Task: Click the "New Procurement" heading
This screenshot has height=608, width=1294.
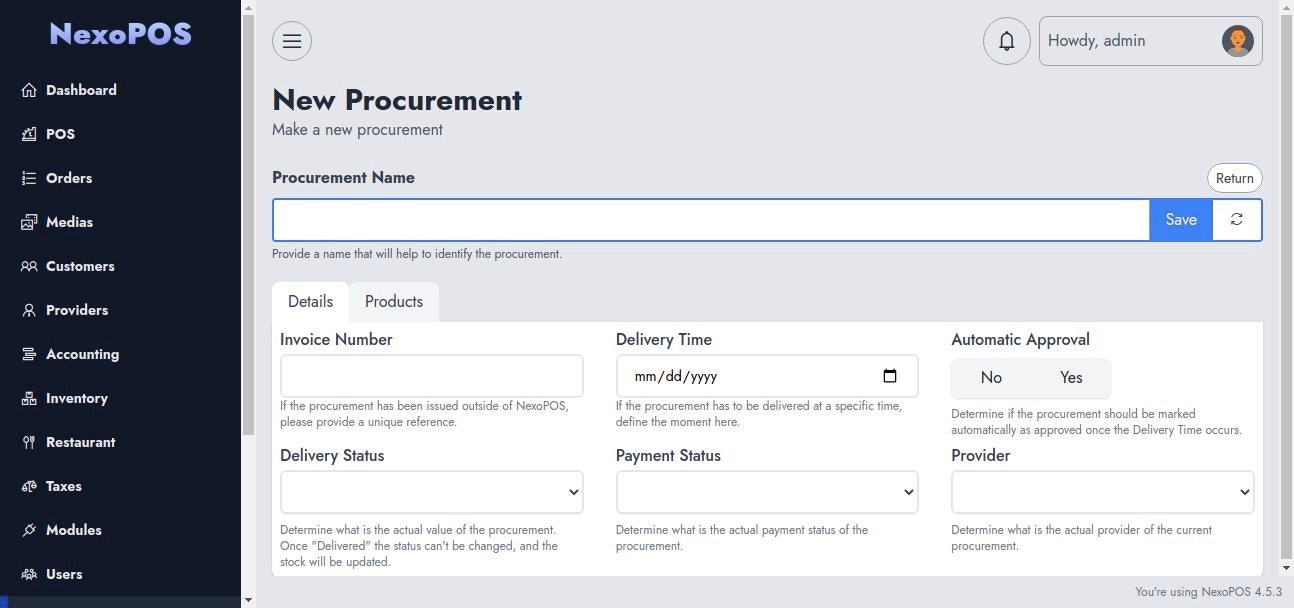Action: (x=397, y=100)
